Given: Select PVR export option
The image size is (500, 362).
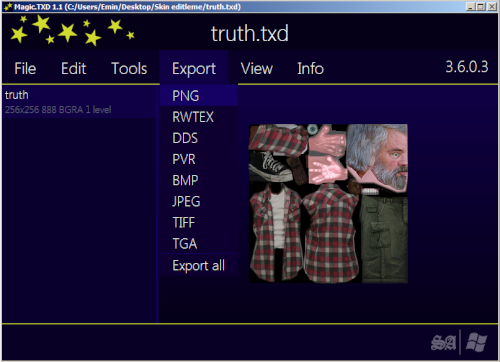Looking at the screenshot, I should click(199, 159).
